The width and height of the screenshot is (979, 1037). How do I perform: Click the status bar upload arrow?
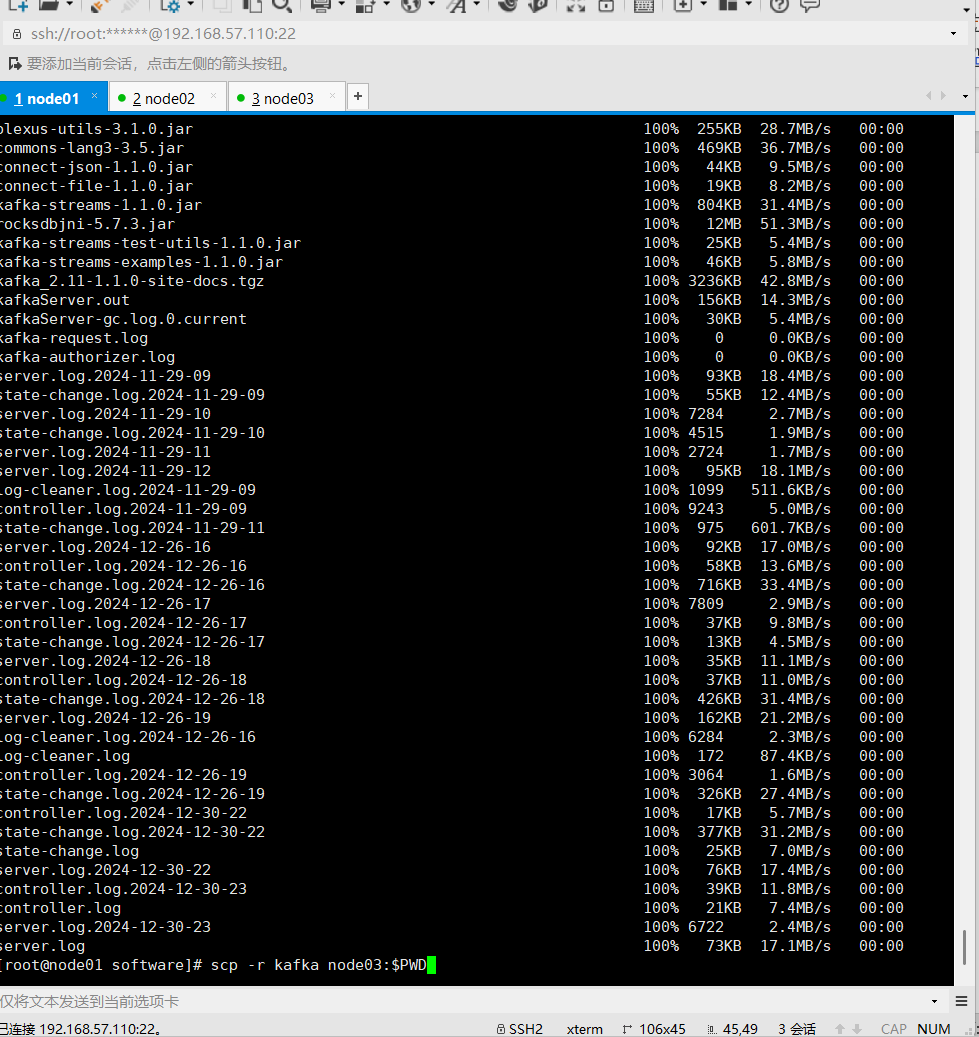tap(839, 1029)
